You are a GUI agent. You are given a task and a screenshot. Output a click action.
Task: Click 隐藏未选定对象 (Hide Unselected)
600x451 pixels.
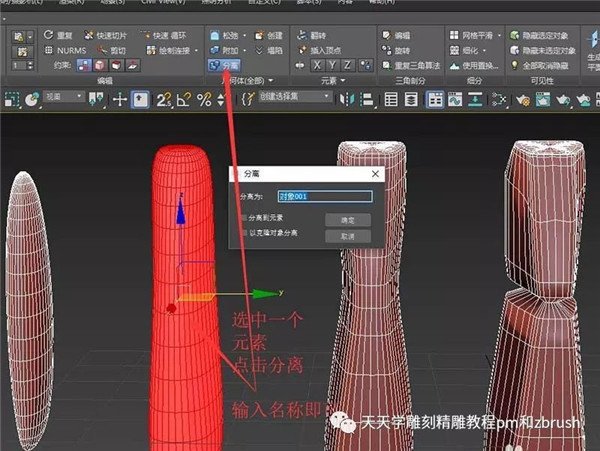[x=543, y=50]
